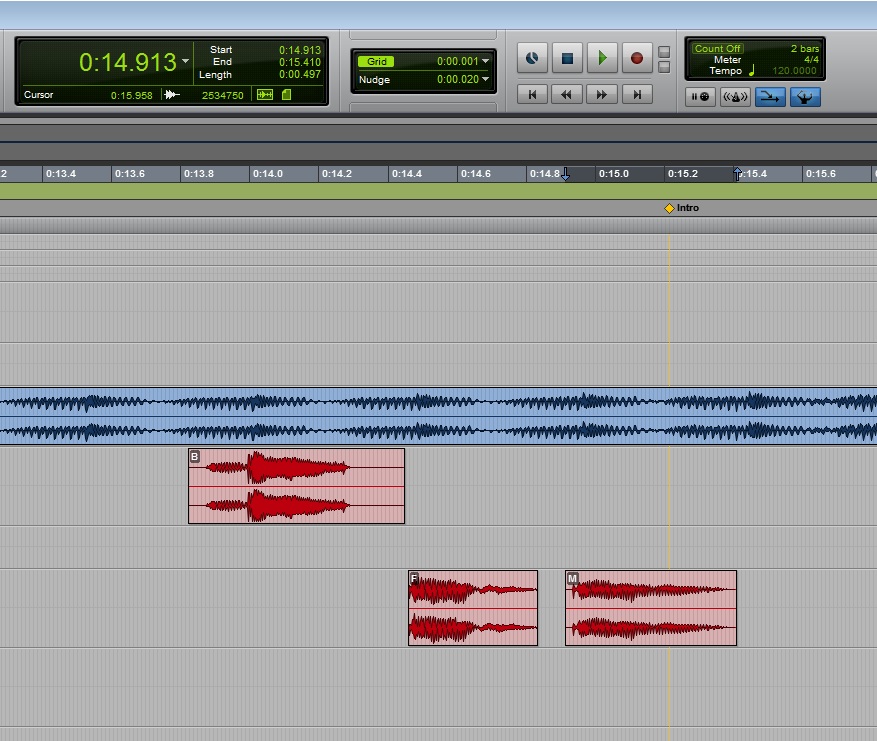Click the 2 bars count-off value
This screenshot has height=741, width=877.
pyautogui.click(x=805, y=49)
